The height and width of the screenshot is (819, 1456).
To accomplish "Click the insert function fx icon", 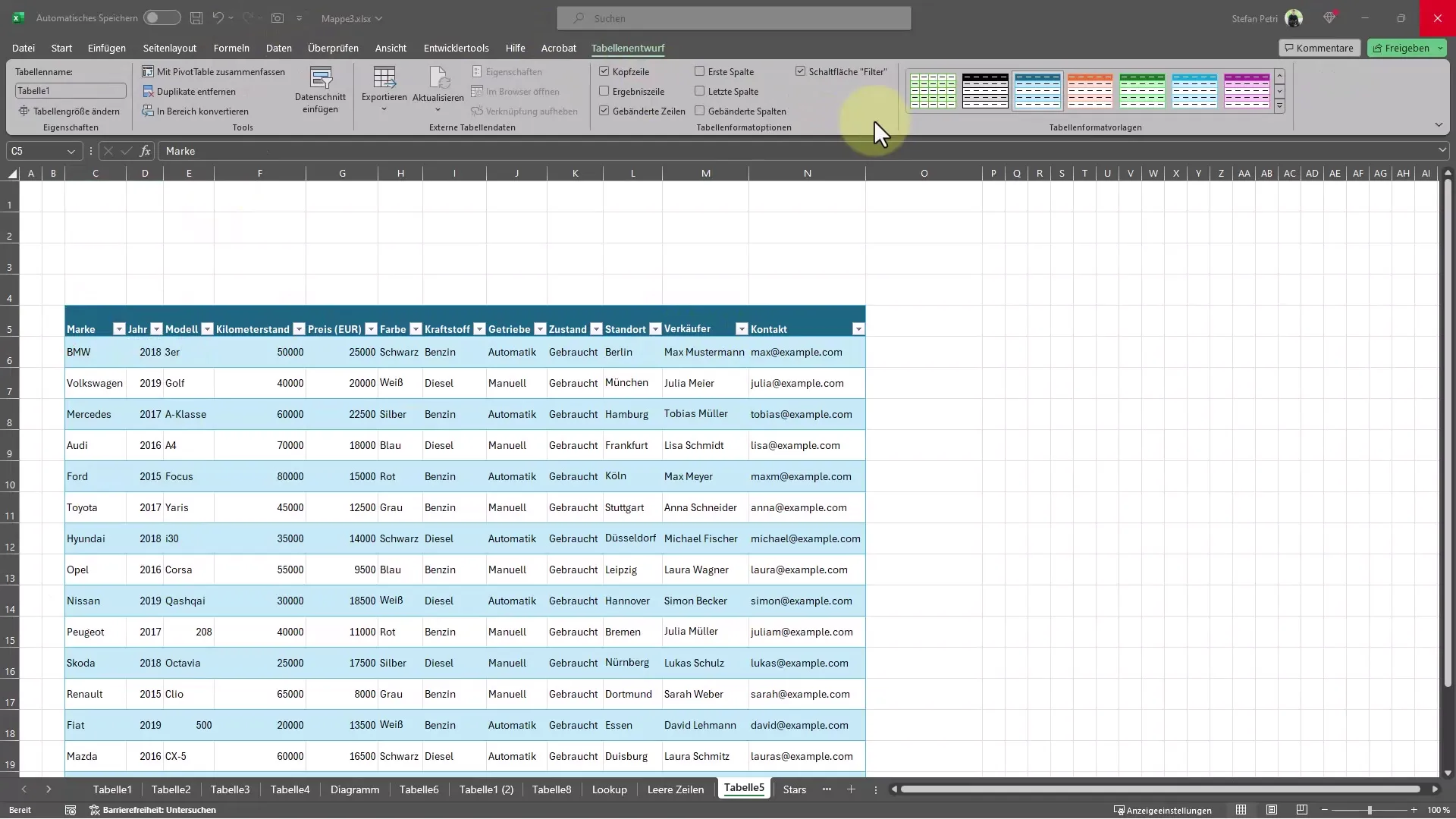I will pos(145,151).
